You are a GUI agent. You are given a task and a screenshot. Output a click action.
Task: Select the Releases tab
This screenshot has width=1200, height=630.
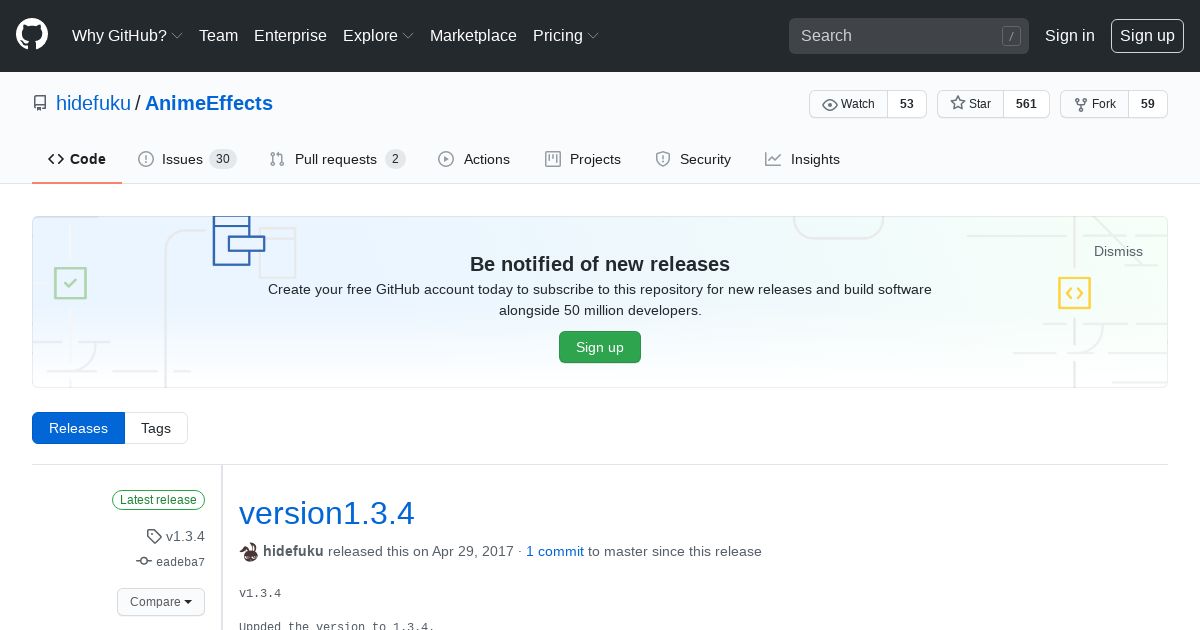point(78,428)
